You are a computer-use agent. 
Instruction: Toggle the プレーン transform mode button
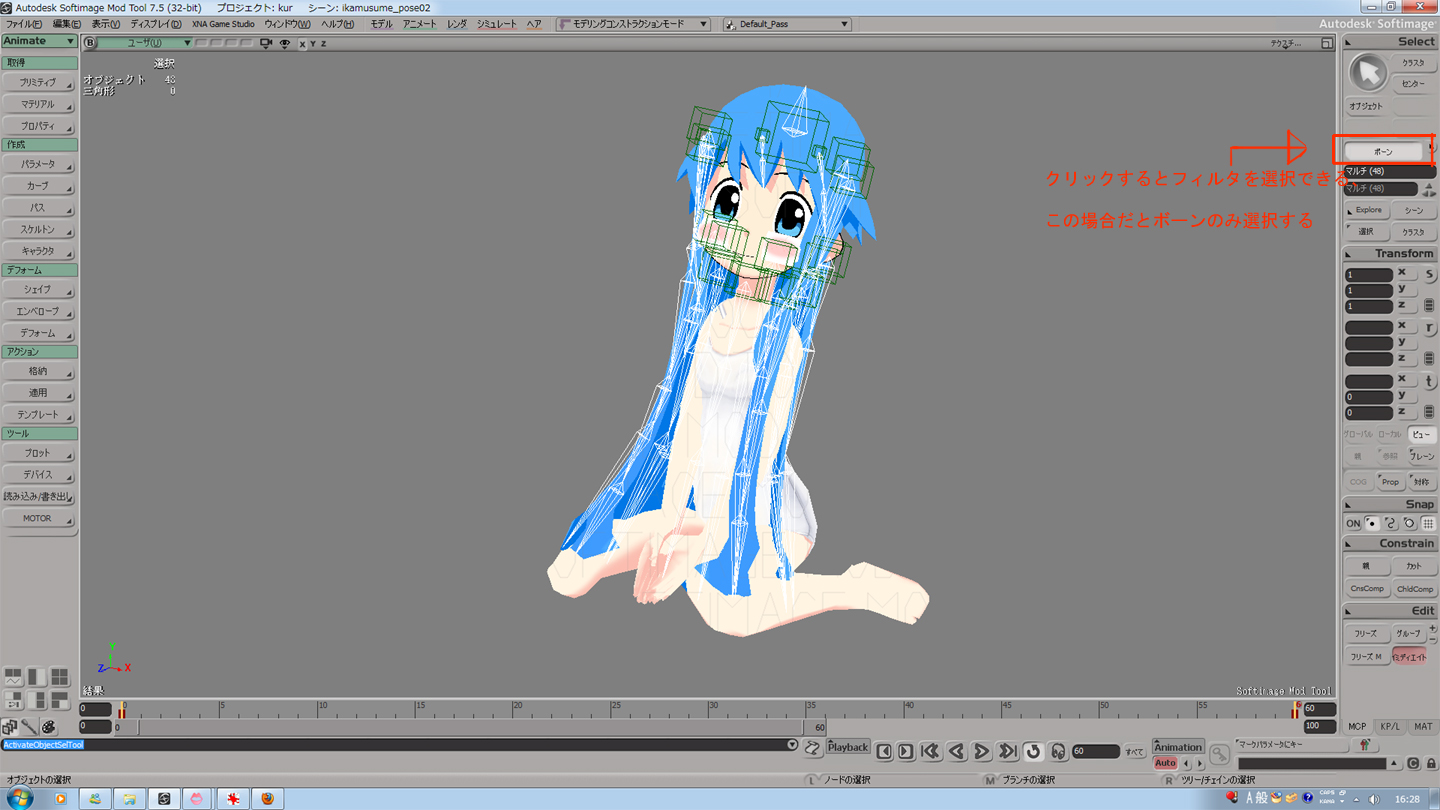tap(1421, 456)
